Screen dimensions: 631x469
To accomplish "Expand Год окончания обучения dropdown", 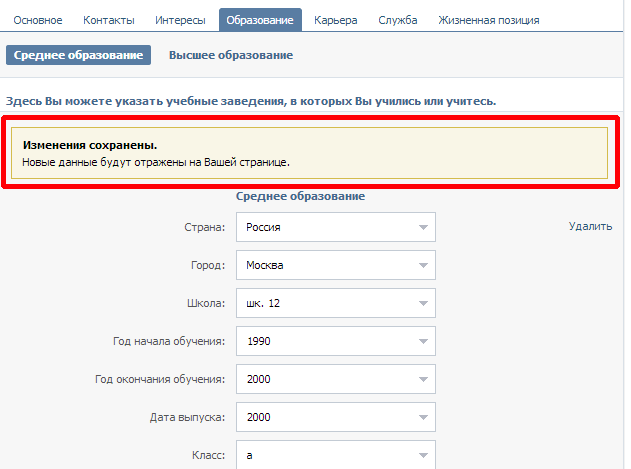I will point(336,379).
